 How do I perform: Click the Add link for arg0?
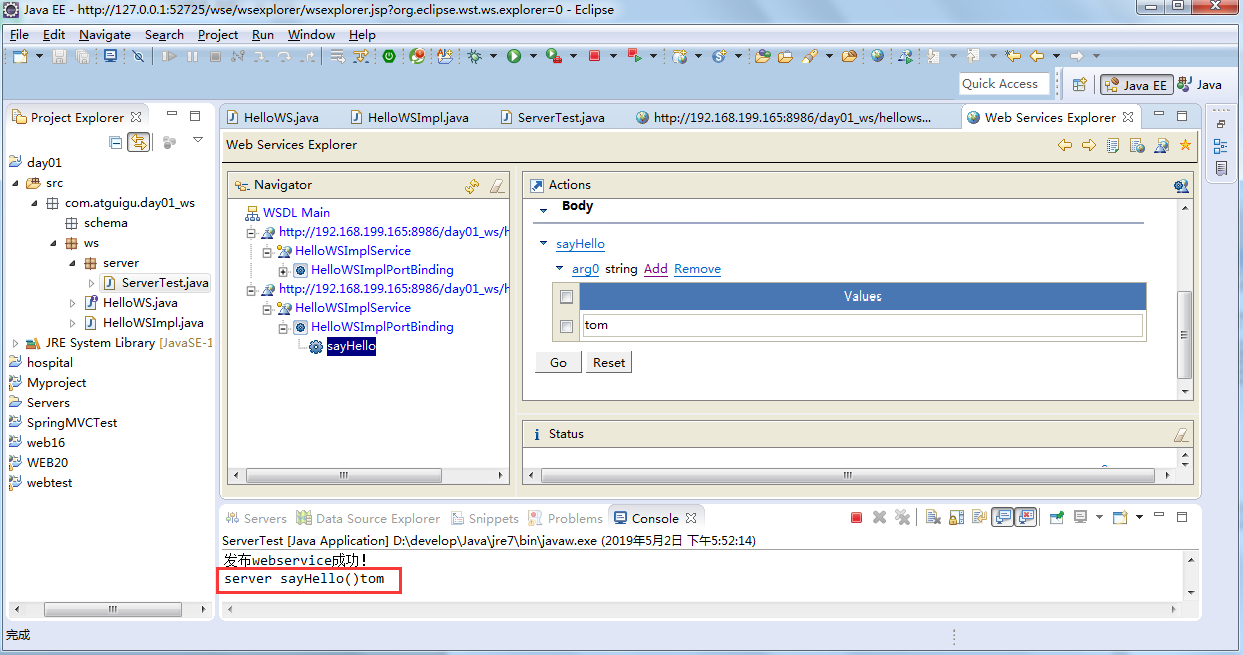coord(656,269)
